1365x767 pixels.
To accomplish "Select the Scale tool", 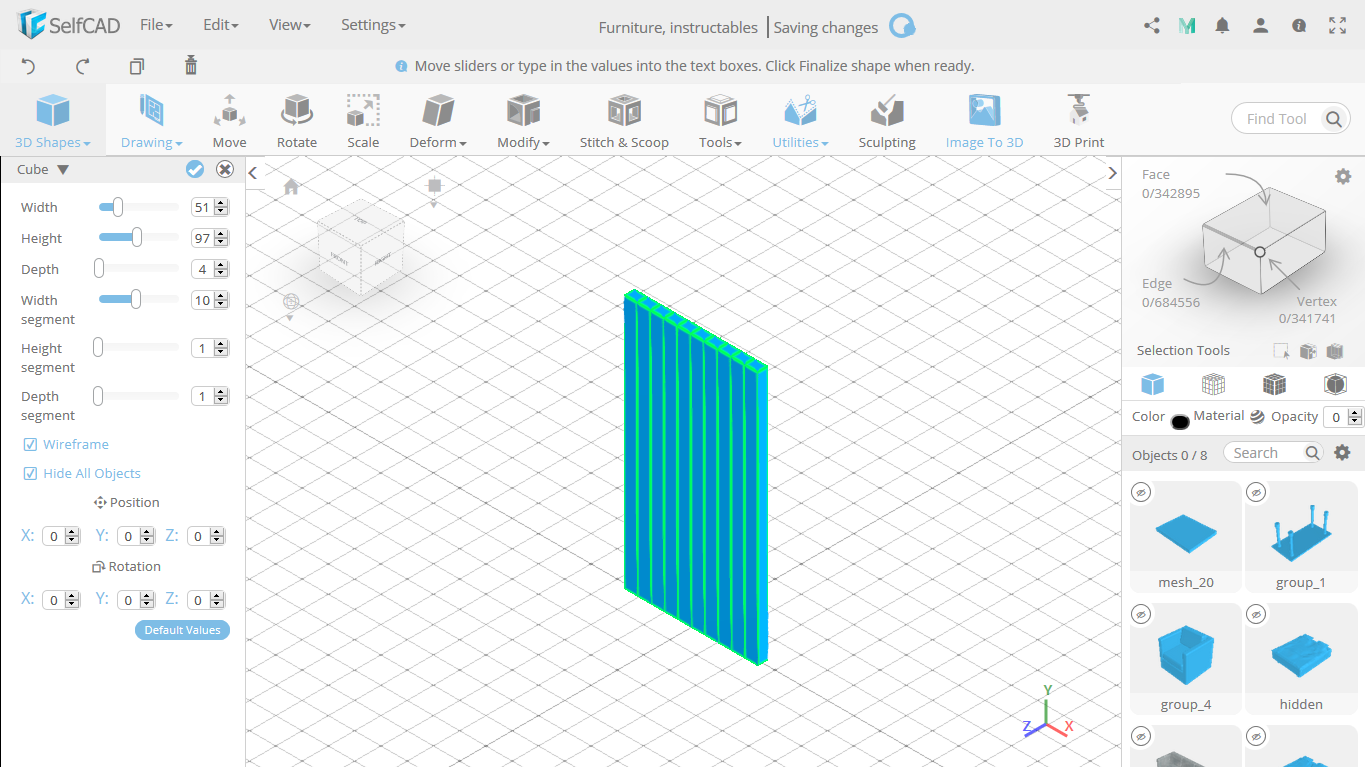I will (x=363, y=121).
